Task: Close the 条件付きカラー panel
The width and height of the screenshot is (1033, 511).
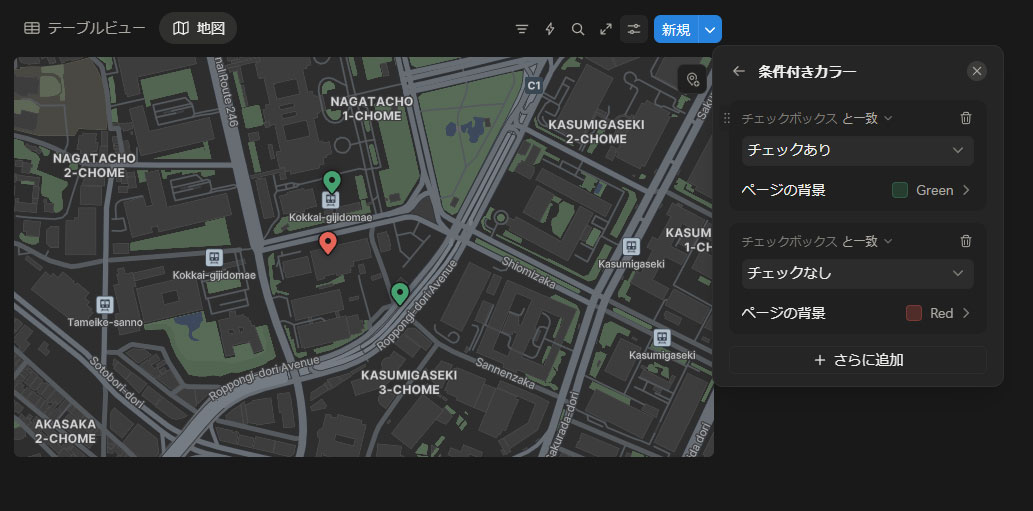Action: (x=977, y=71)
